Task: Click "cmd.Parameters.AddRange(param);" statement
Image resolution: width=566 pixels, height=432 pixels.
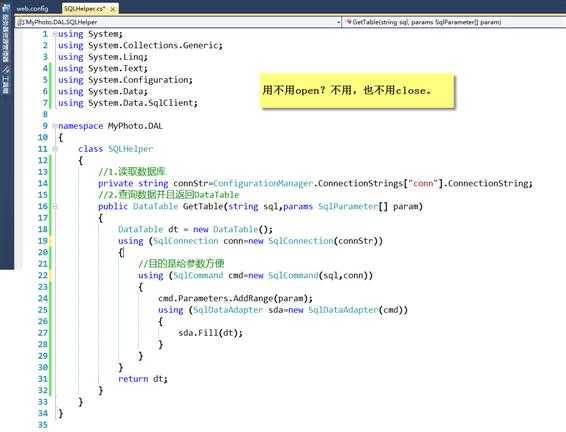Action: [235, 298]
